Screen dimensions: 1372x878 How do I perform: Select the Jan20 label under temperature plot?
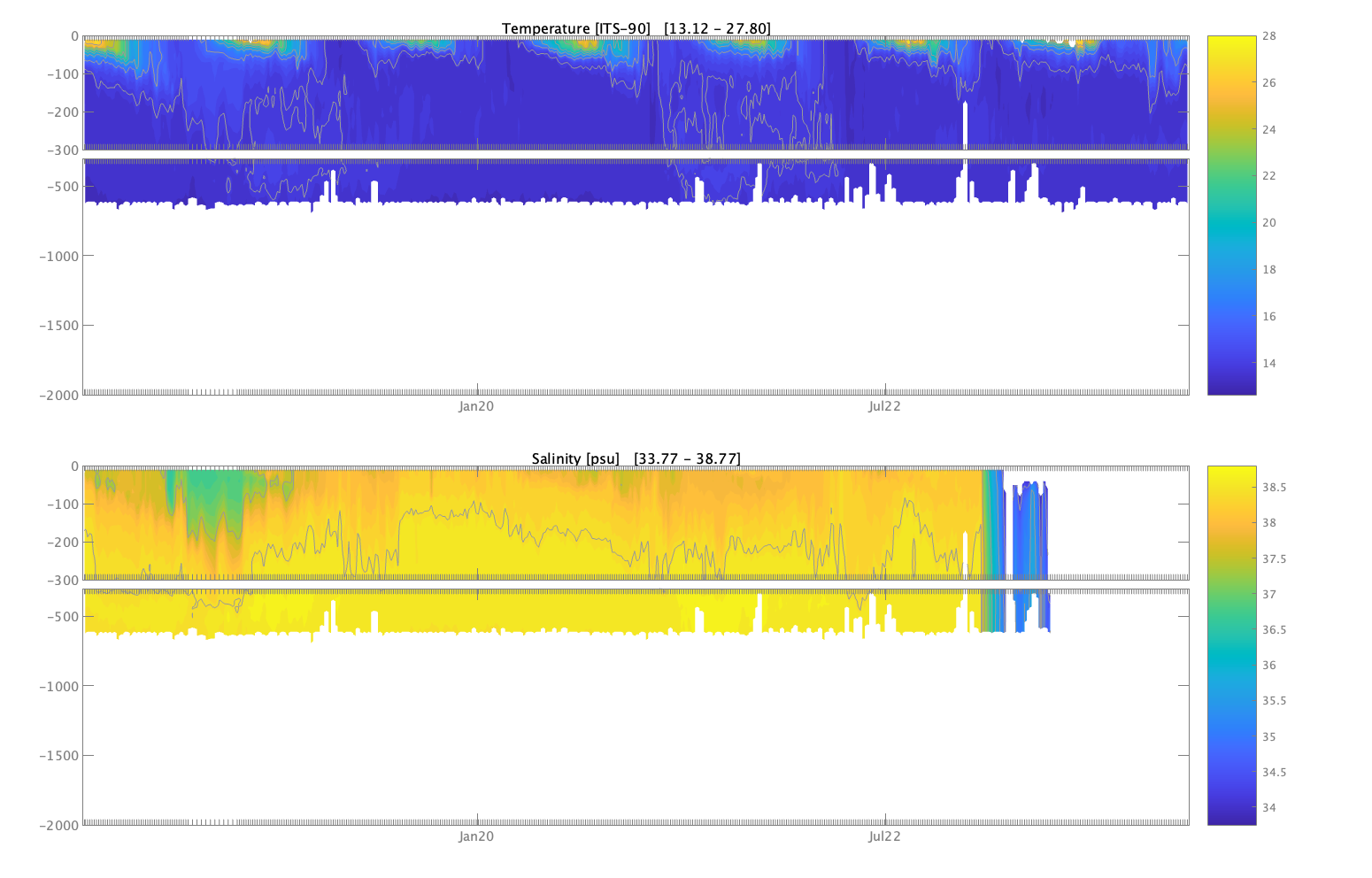[476, 406]
